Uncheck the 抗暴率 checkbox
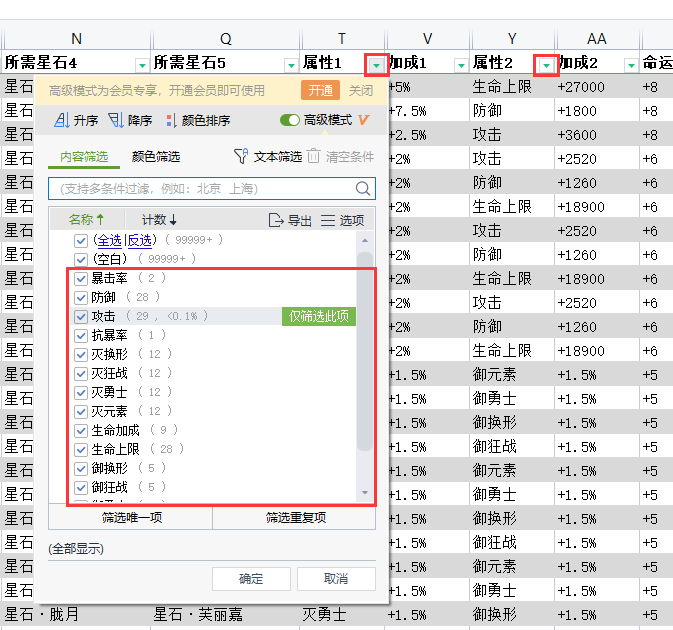 click(x=81, y=336)
